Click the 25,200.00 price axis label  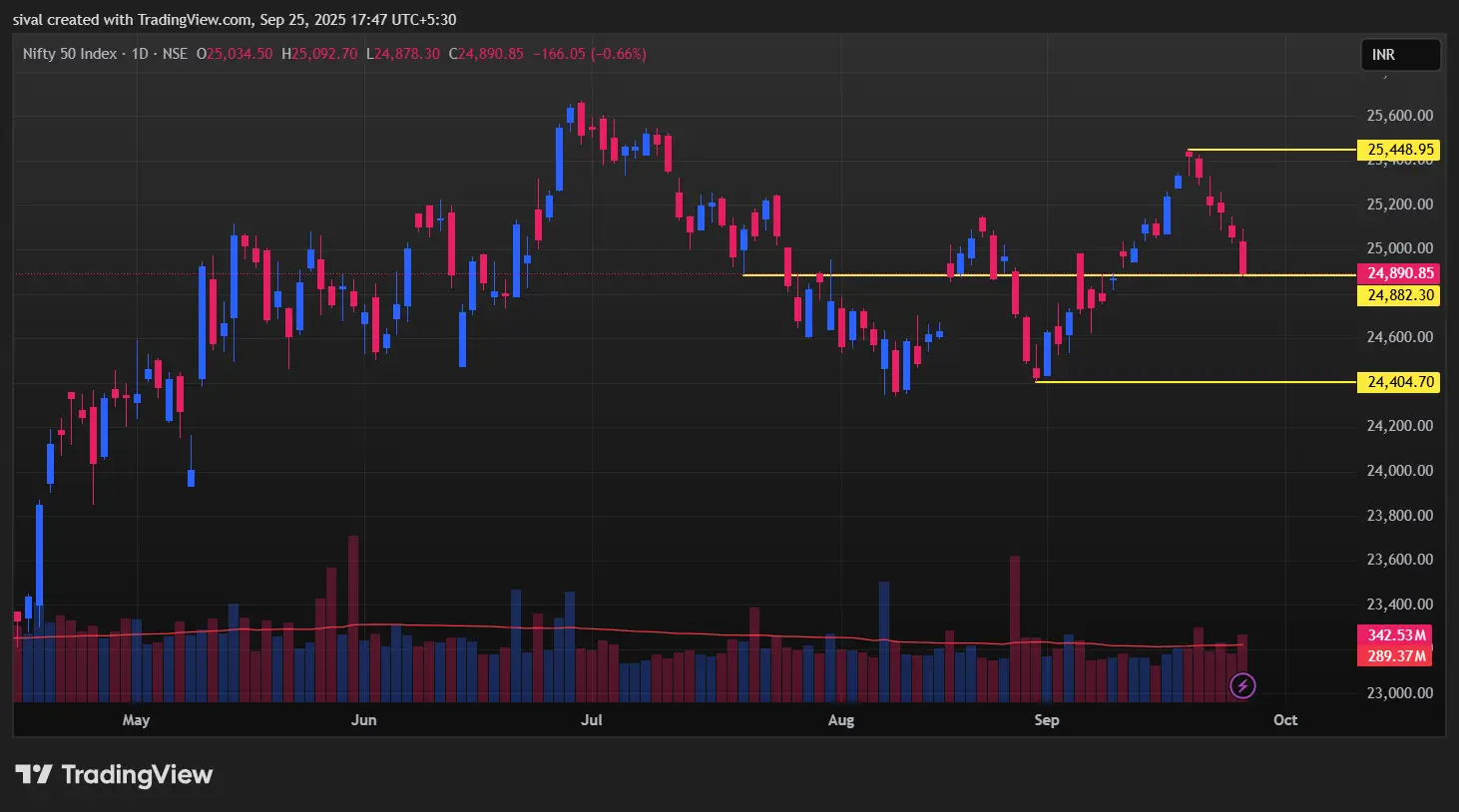tap(1399, 204)
